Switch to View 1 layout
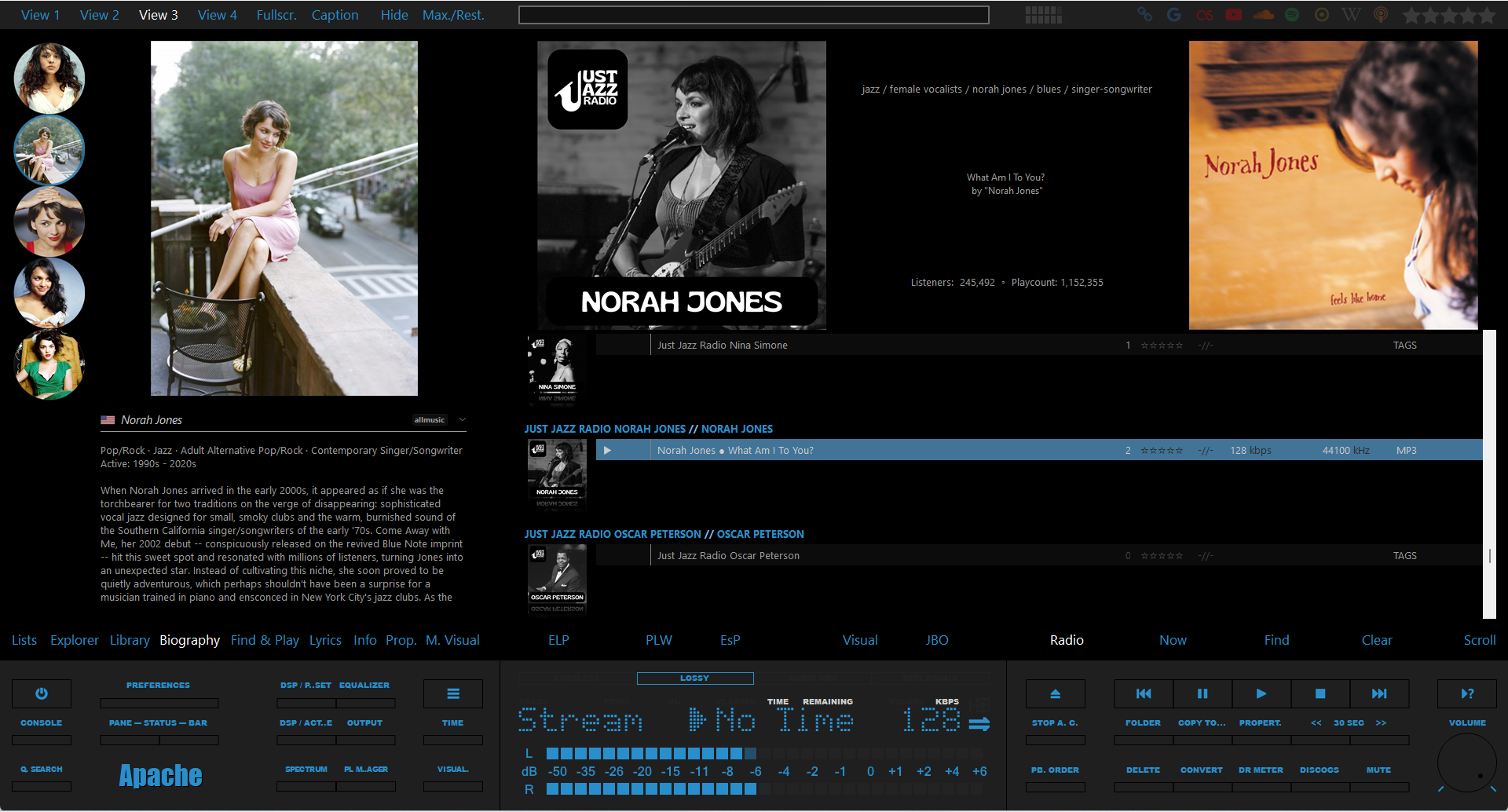The image size is (1508, 812). point(40,15)
